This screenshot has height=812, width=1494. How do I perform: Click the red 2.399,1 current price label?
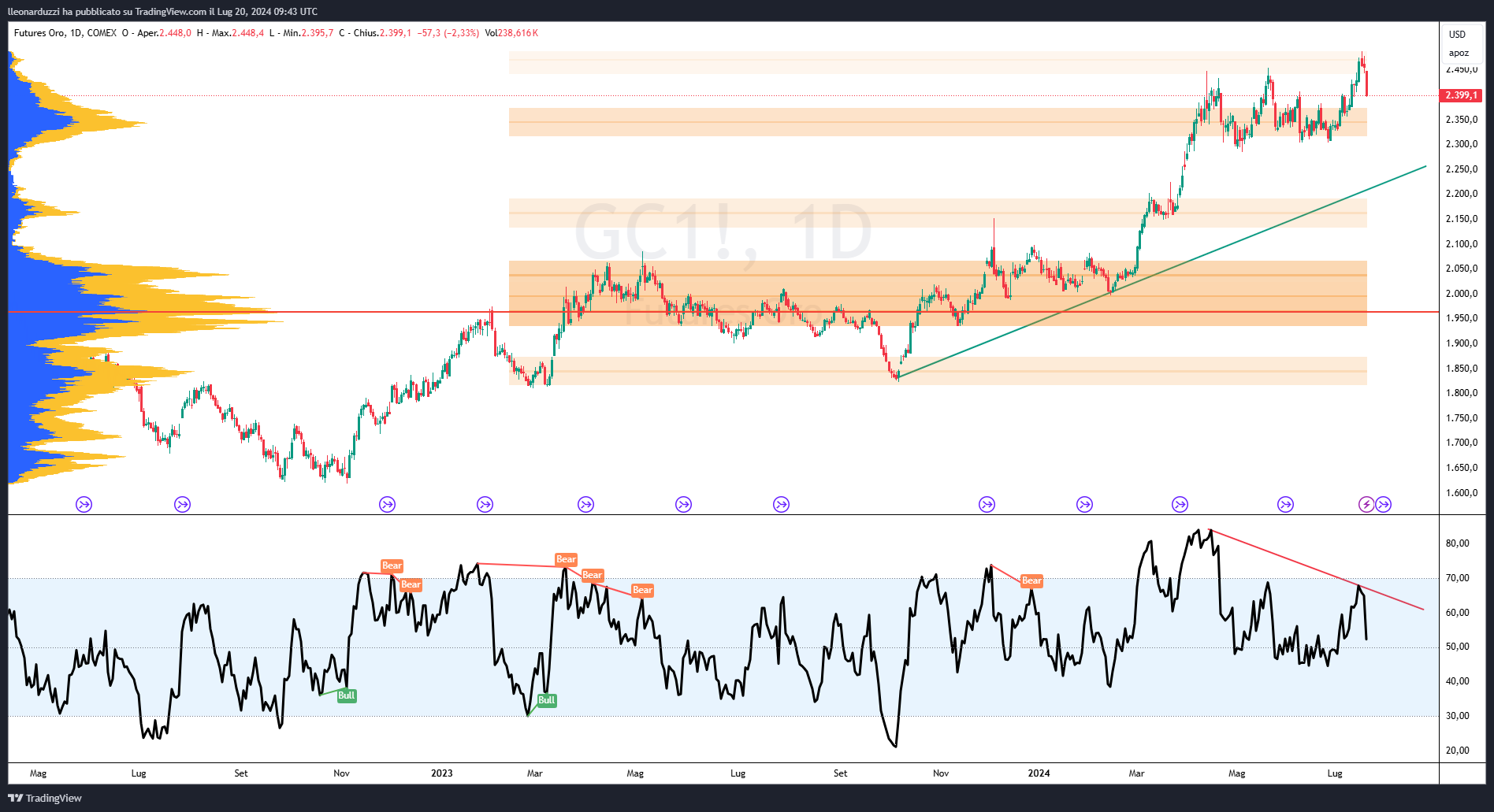click(1461, 95)
